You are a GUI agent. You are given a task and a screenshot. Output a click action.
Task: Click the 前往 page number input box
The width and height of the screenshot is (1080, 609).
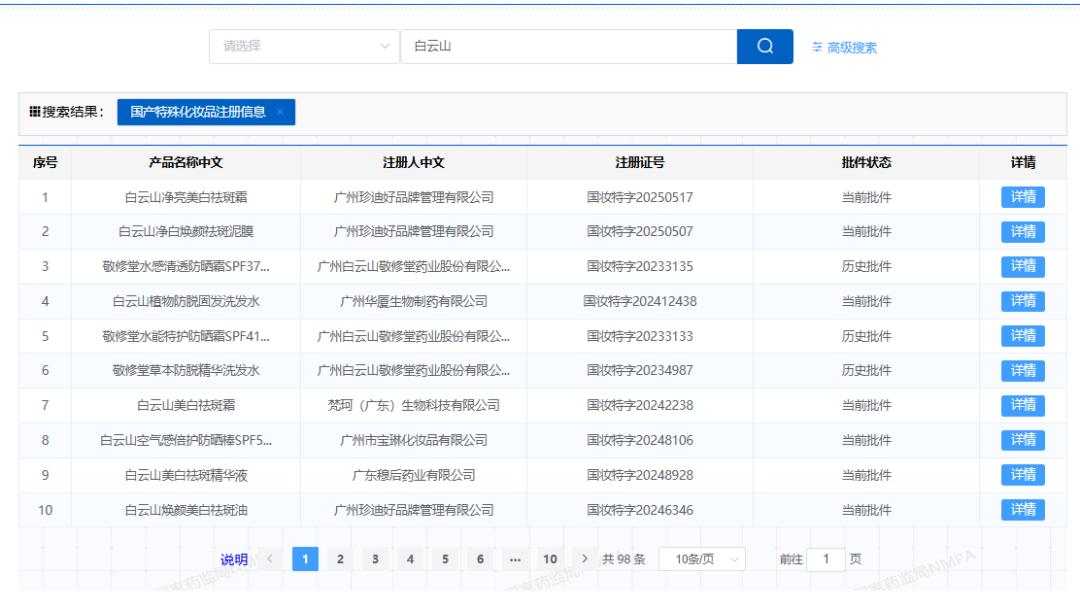826,560
